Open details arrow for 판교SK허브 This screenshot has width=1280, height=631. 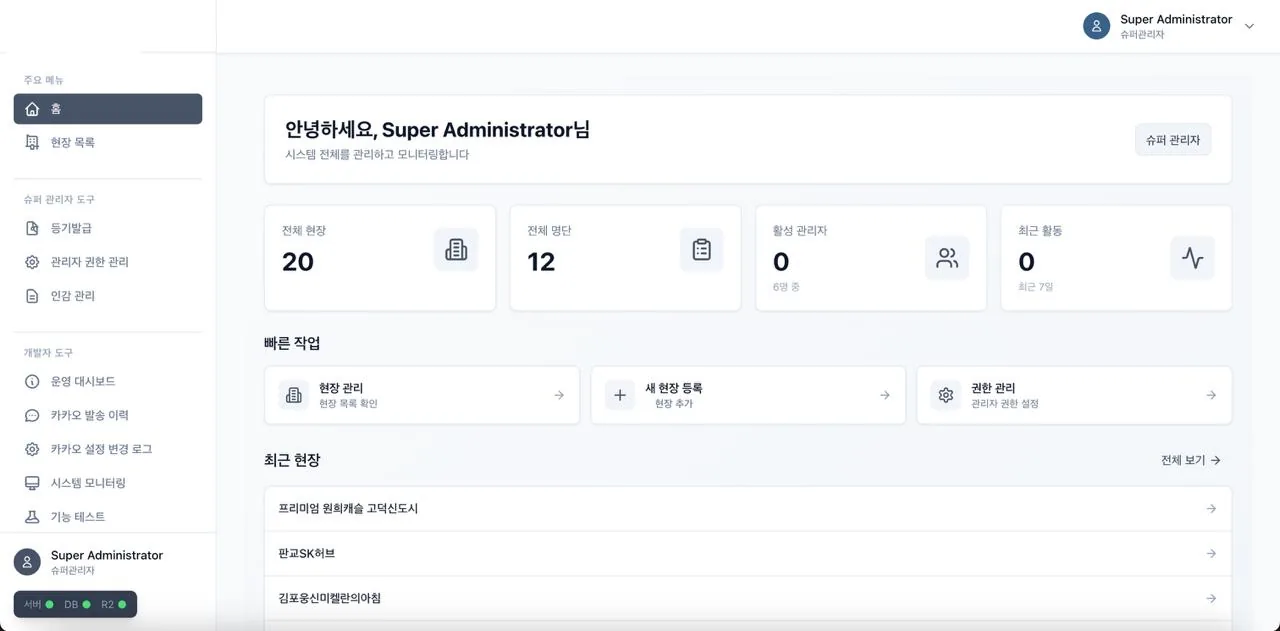click(1211, 553)
